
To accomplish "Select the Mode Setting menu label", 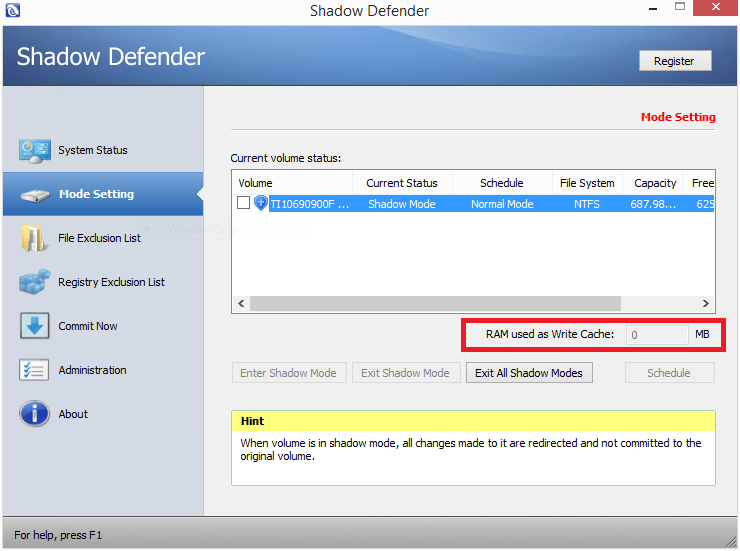I will pyautogui.click(x=97, y=194).
